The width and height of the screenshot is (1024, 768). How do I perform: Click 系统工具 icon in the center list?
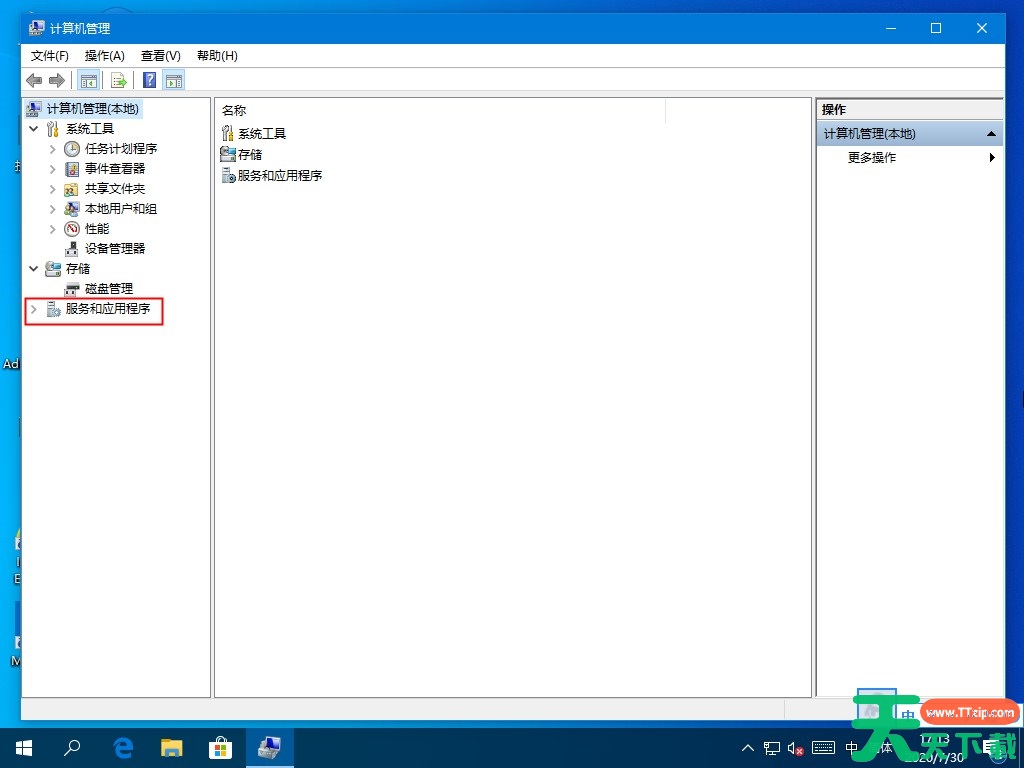coord(227,133)
